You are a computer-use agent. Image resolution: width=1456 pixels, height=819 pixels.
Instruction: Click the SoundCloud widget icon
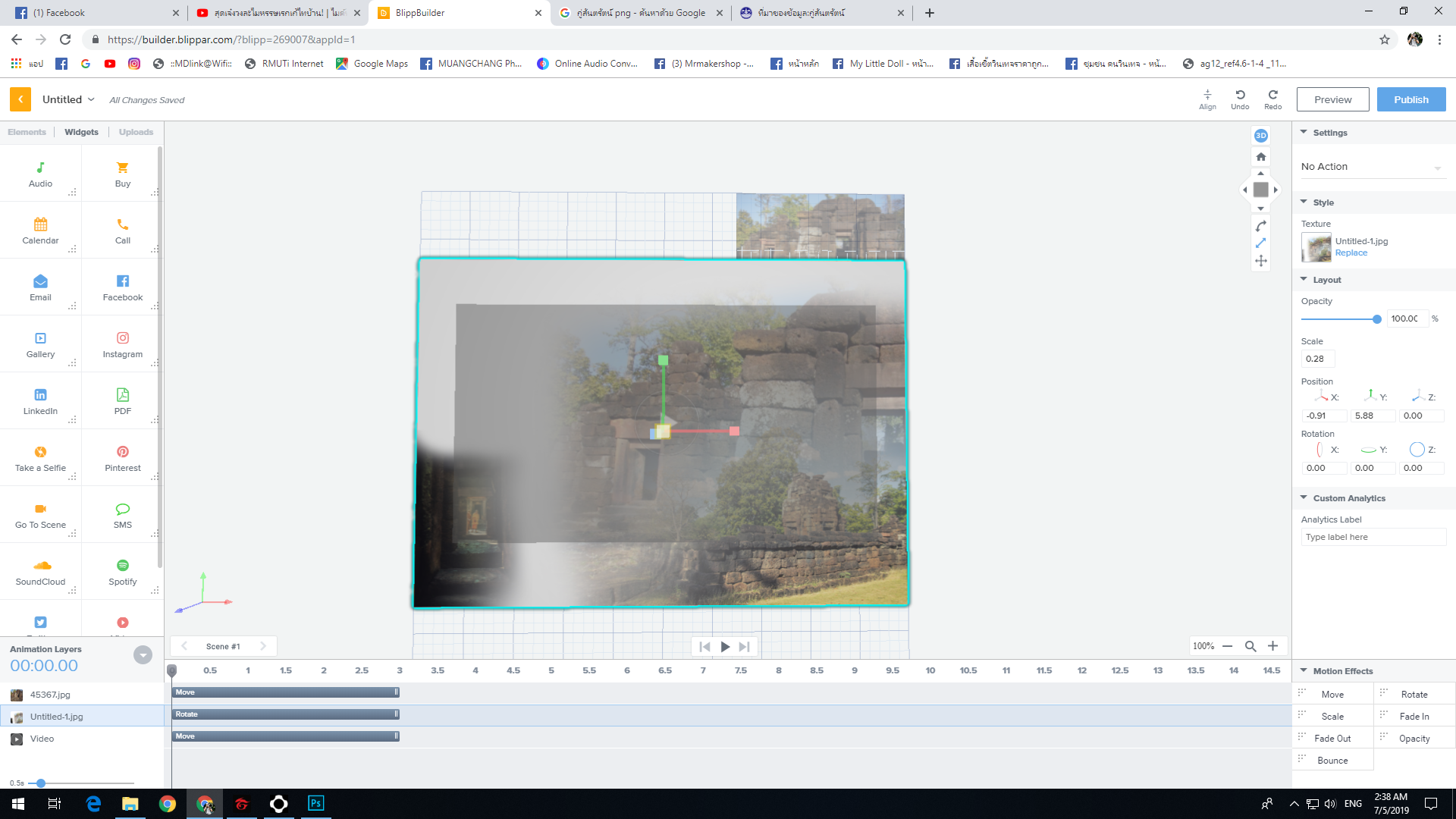tap(42, 566)
